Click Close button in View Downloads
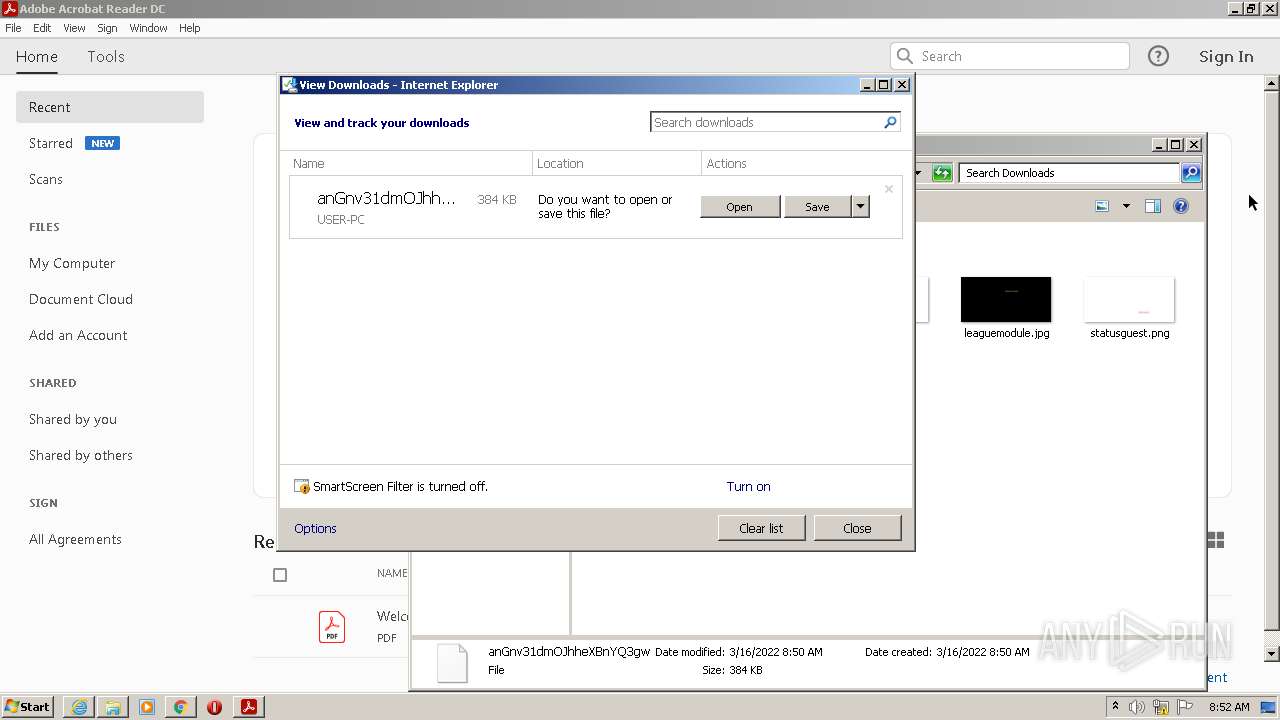 [x=857, y=528]
